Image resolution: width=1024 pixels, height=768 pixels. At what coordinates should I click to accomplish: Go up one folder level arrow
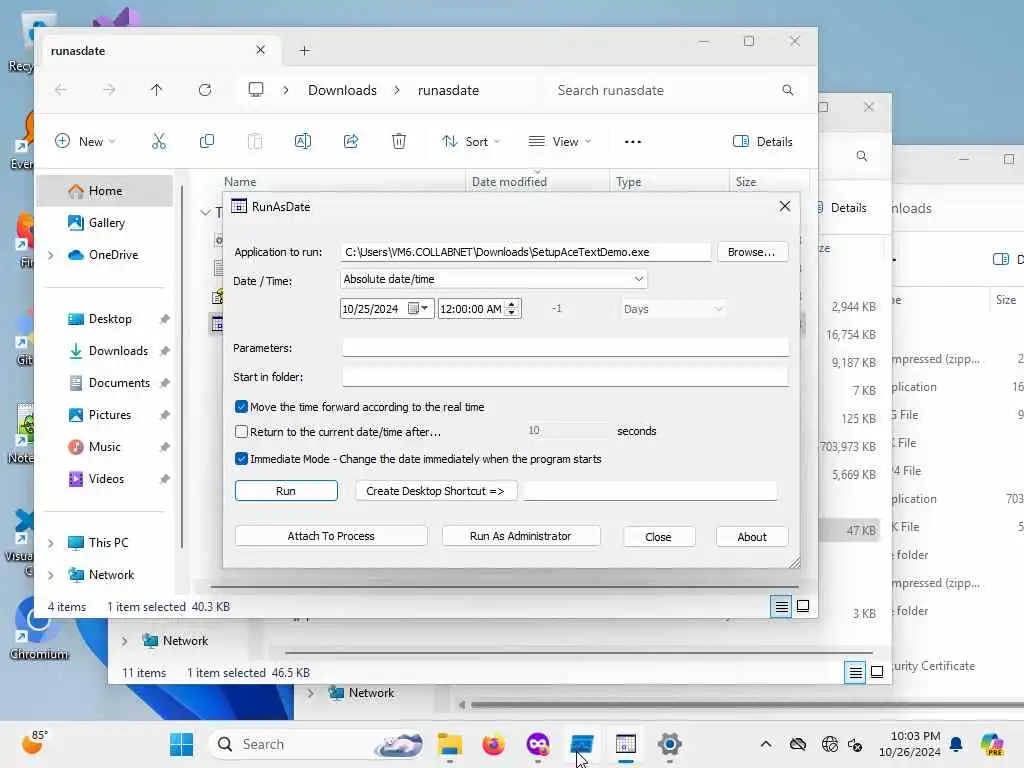[x=156, y=90]
